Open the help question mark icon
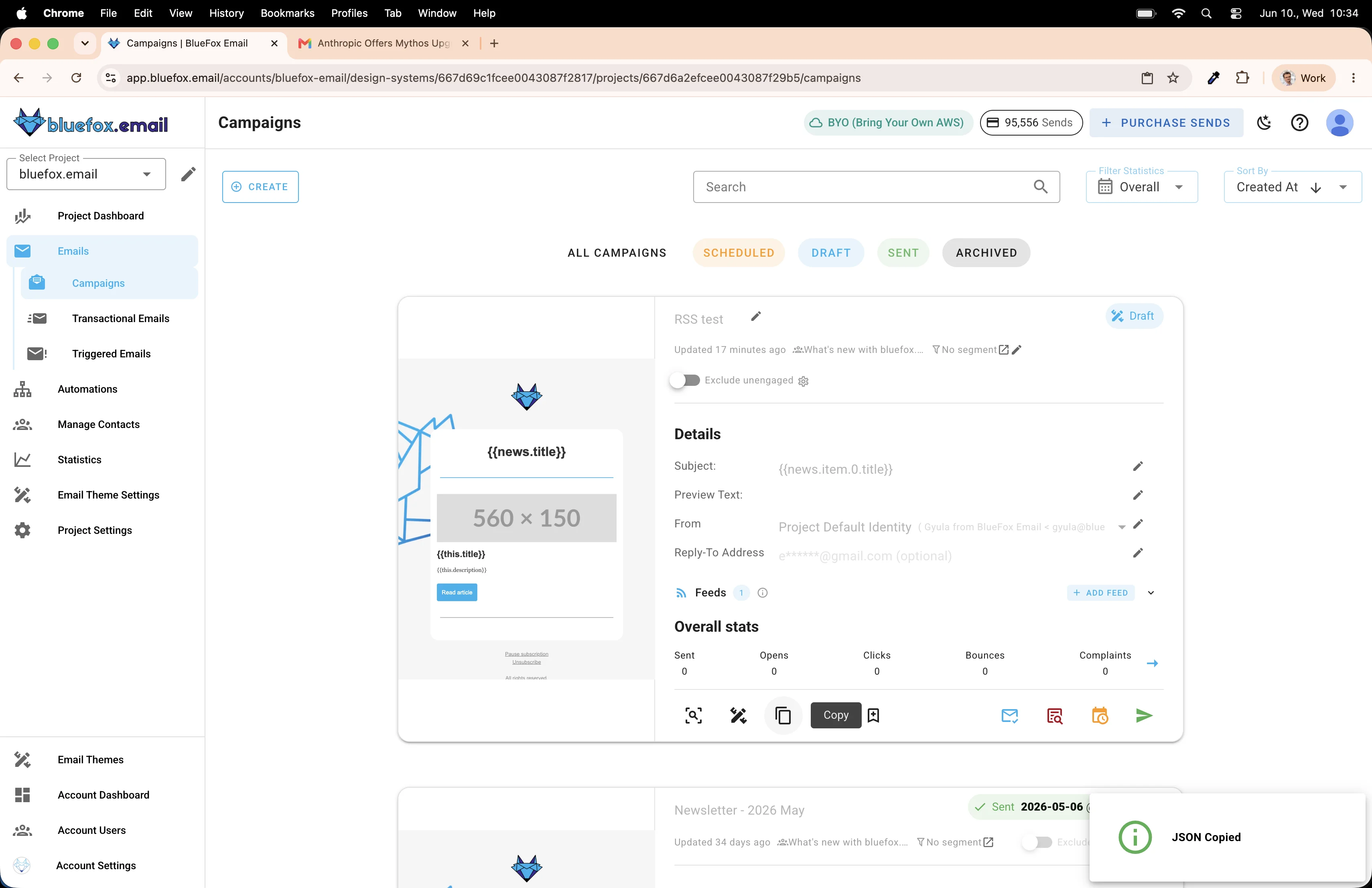Image resolution: width=1372 pixels, height=888 pixels. click(x=1299, y=123)
